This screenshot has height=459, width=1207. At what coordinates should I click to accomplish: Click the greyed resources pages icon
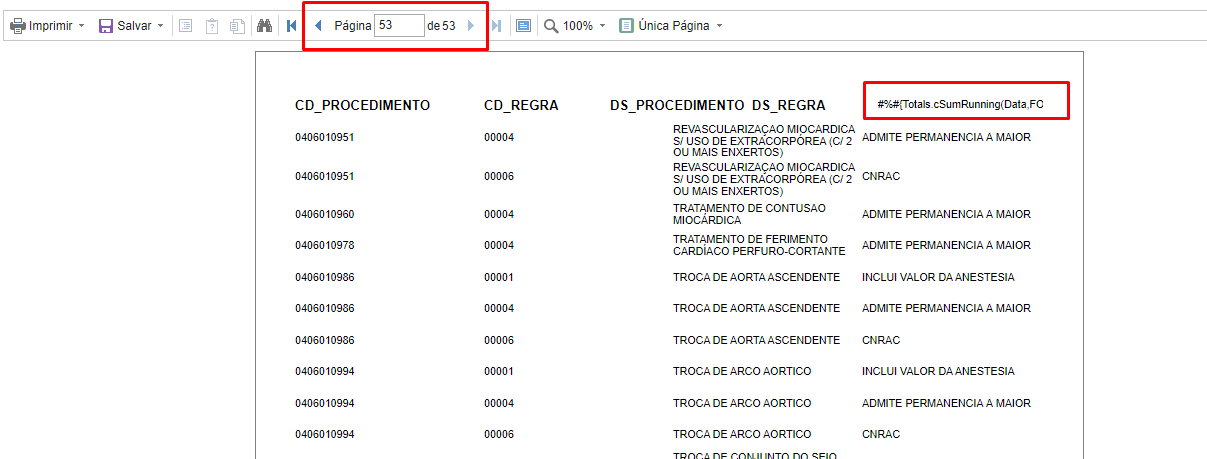(x=237, y=26)
